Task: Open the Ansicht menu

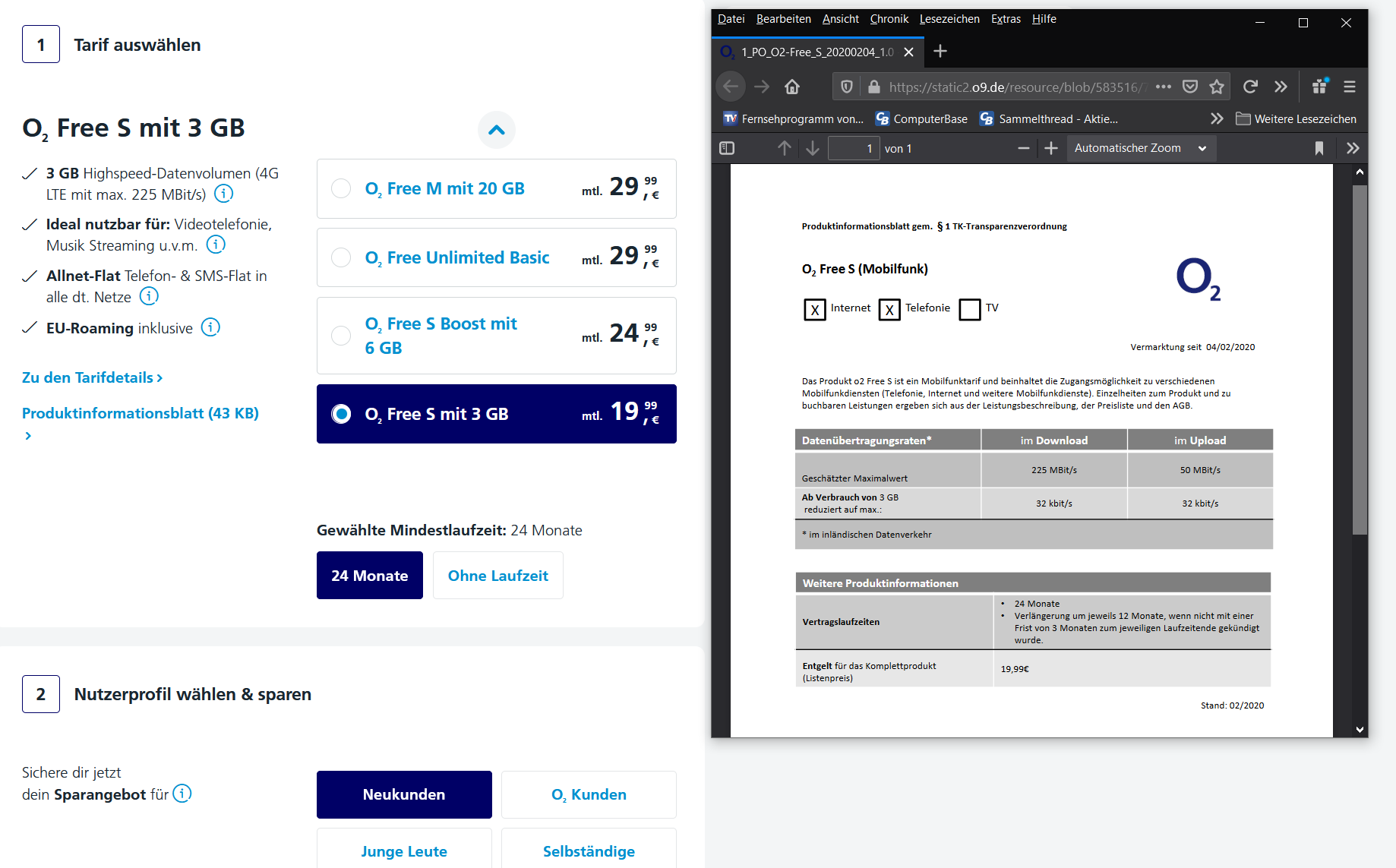Action: [x=840, y=19]
